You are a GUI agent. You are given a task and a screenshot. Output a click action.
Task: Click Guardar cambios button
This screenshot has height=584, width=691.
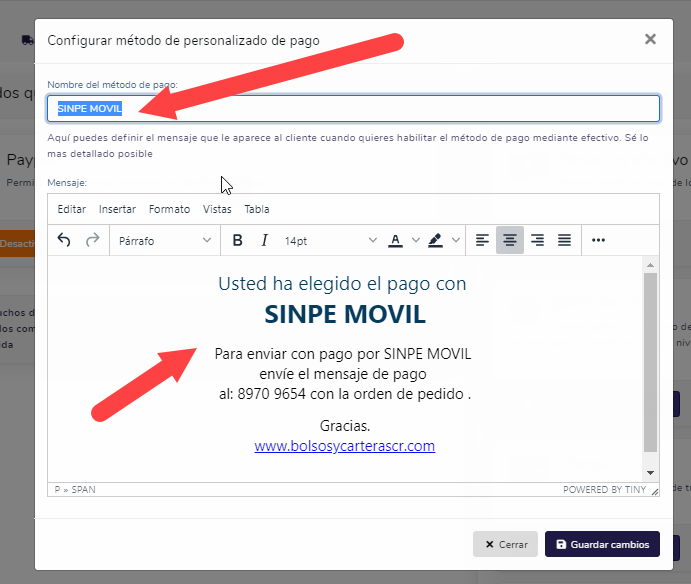point(602,544)
